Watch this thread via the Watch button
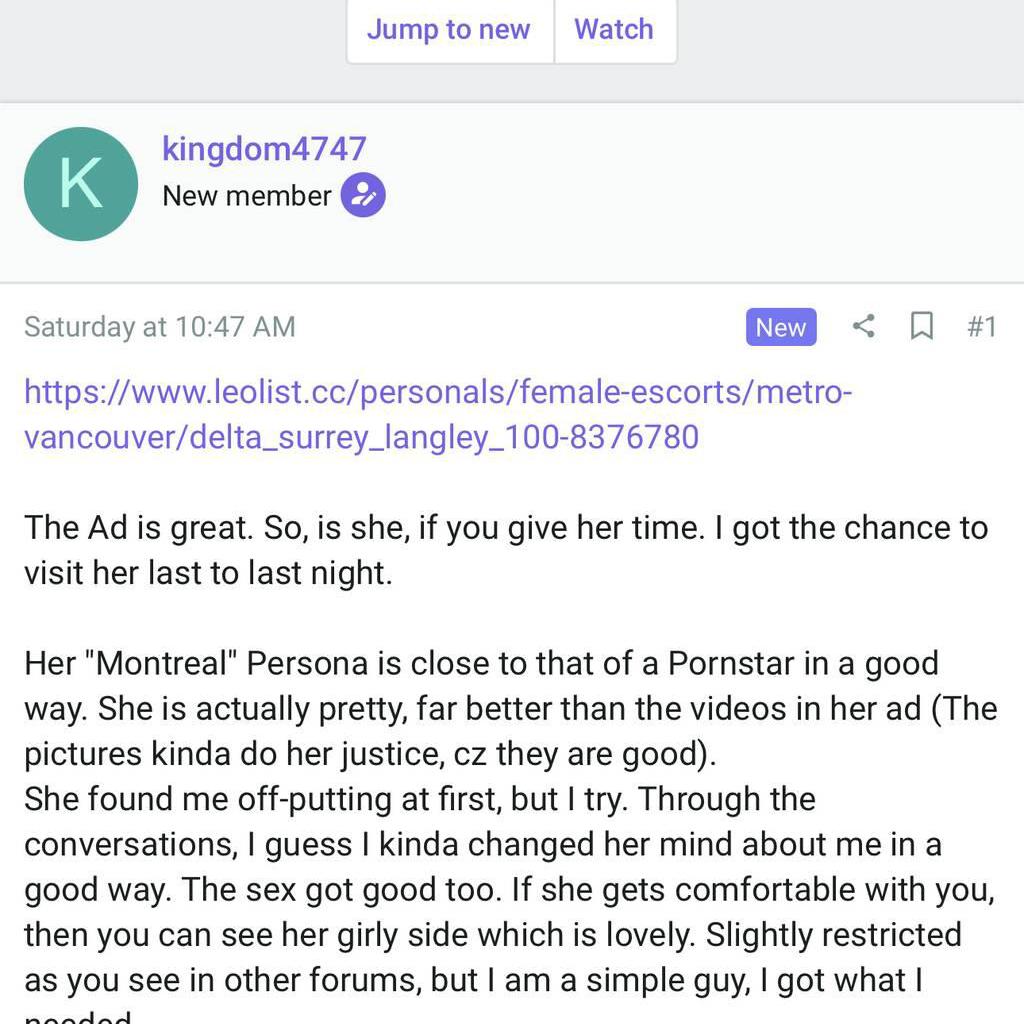This screenshot has height=1024, width=1024. 613,30
